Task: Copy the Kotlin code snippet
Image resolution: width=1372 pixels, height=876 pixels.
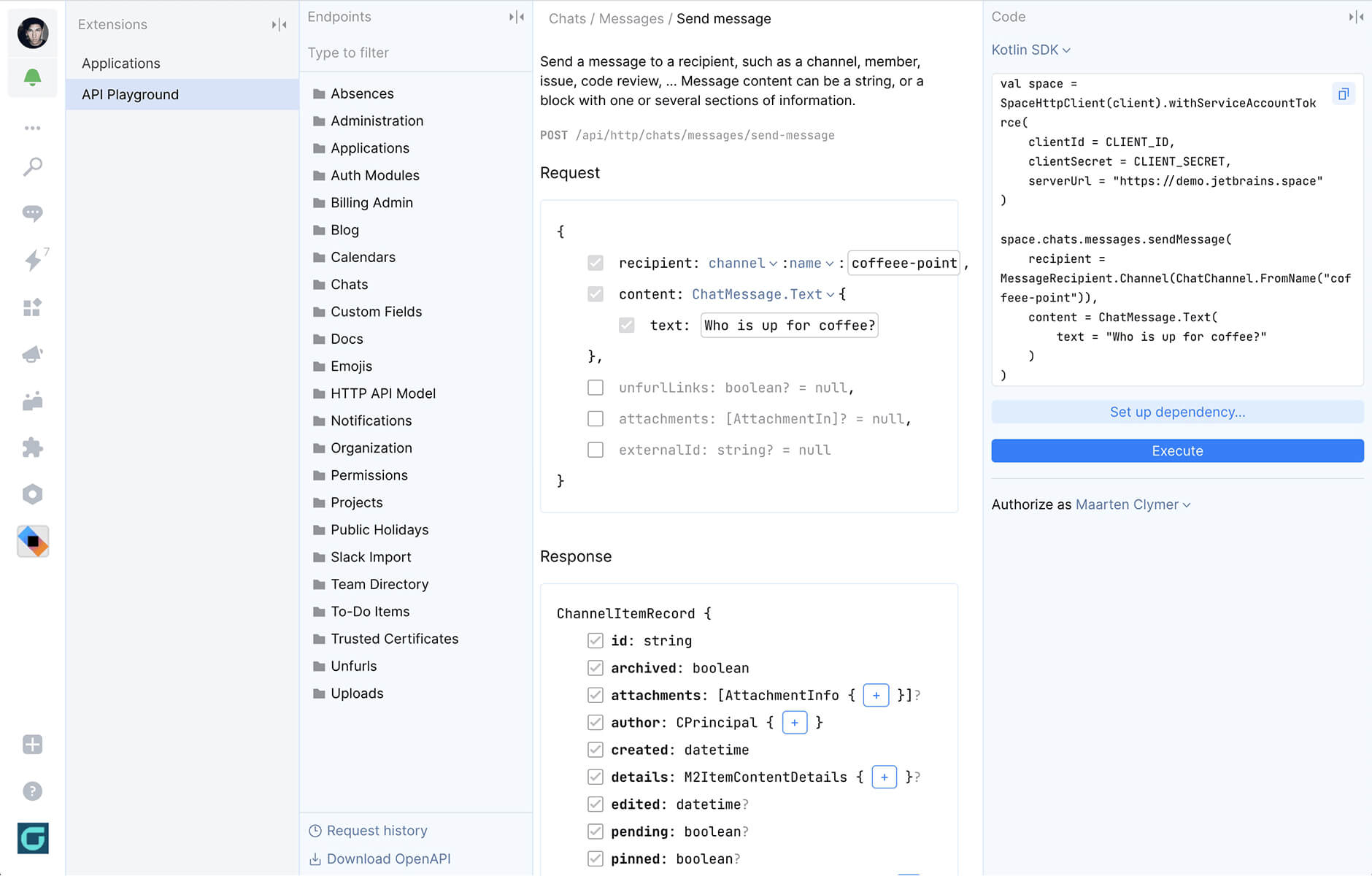Action: 1344,93
